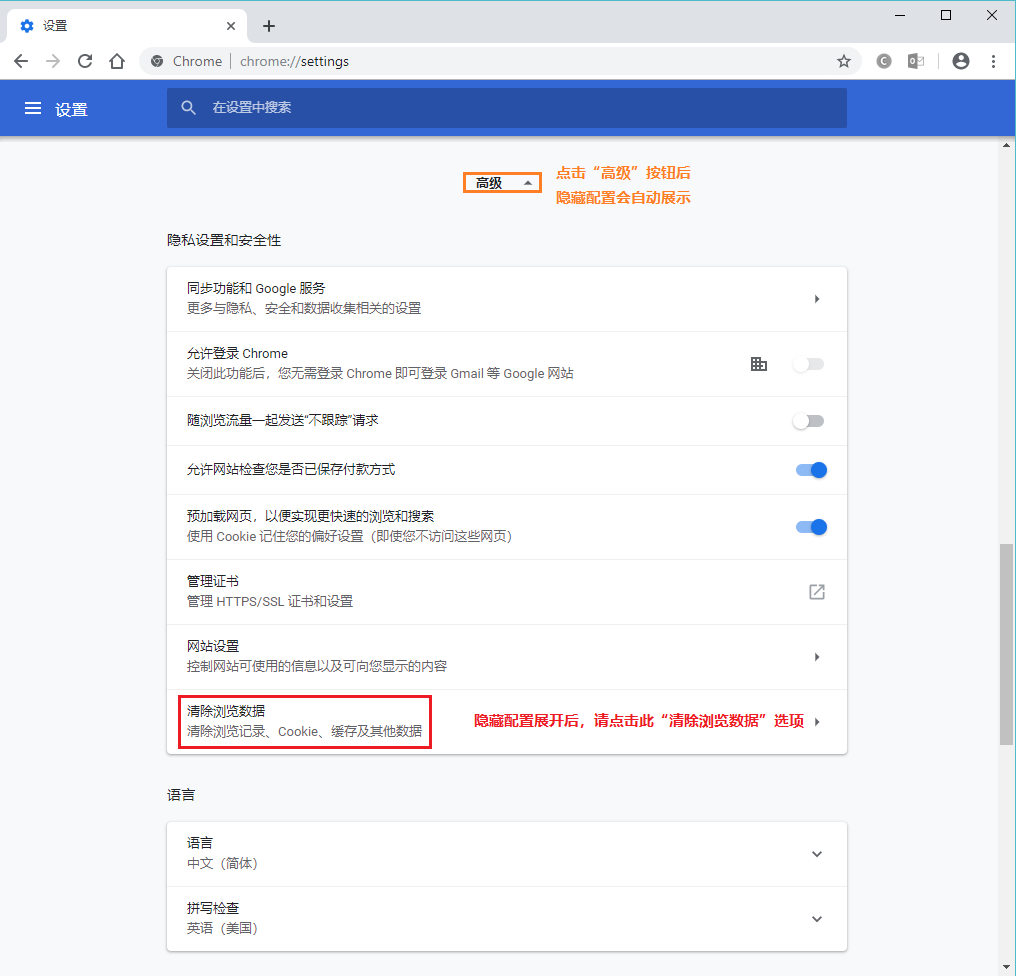Click the 拼写检查 row label
Screen dimensions: 1016x976
tap(213, 908)
